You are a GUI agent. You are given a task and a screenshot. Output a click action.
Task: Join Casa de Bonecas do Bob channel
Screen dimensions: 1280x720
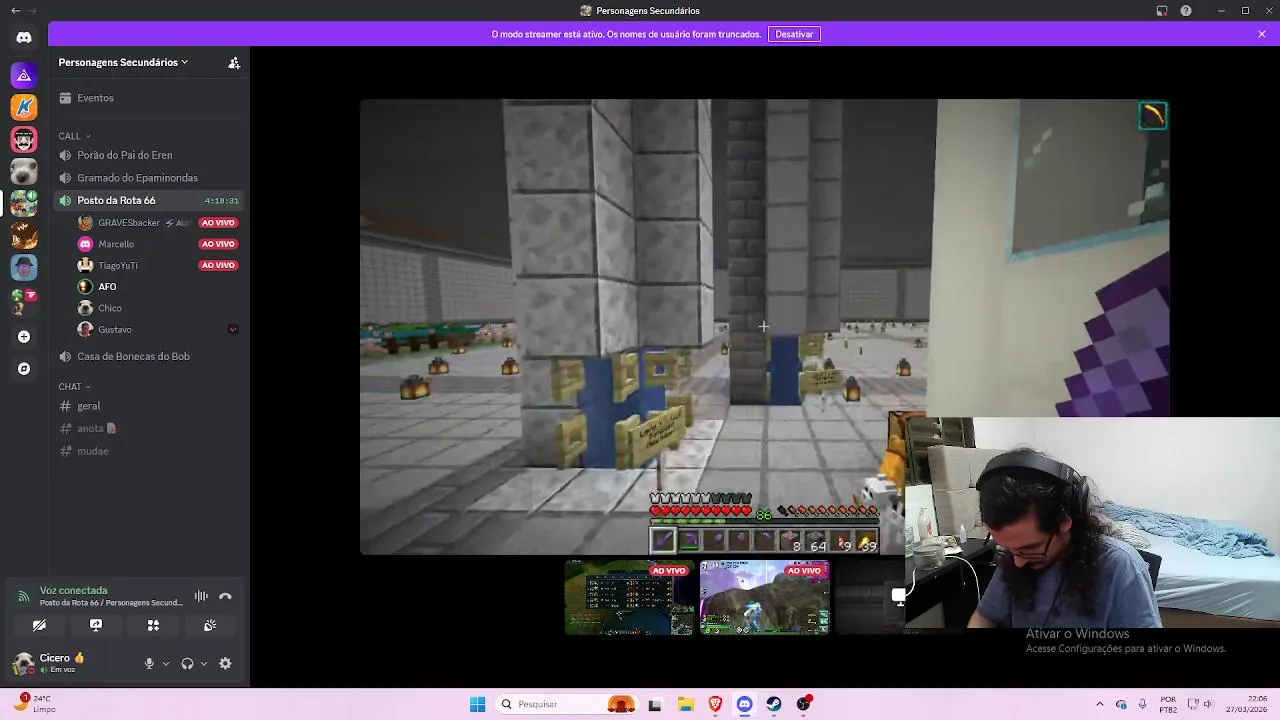pos(149,356)
